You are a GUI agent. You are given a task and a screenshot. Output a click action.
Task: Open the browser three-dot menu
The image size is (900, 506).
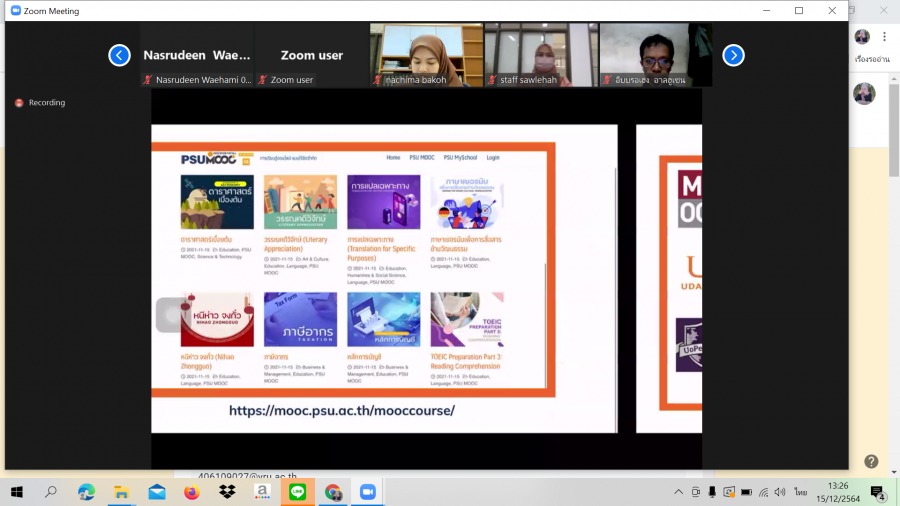pyautogui.click(x=884, y=37)
